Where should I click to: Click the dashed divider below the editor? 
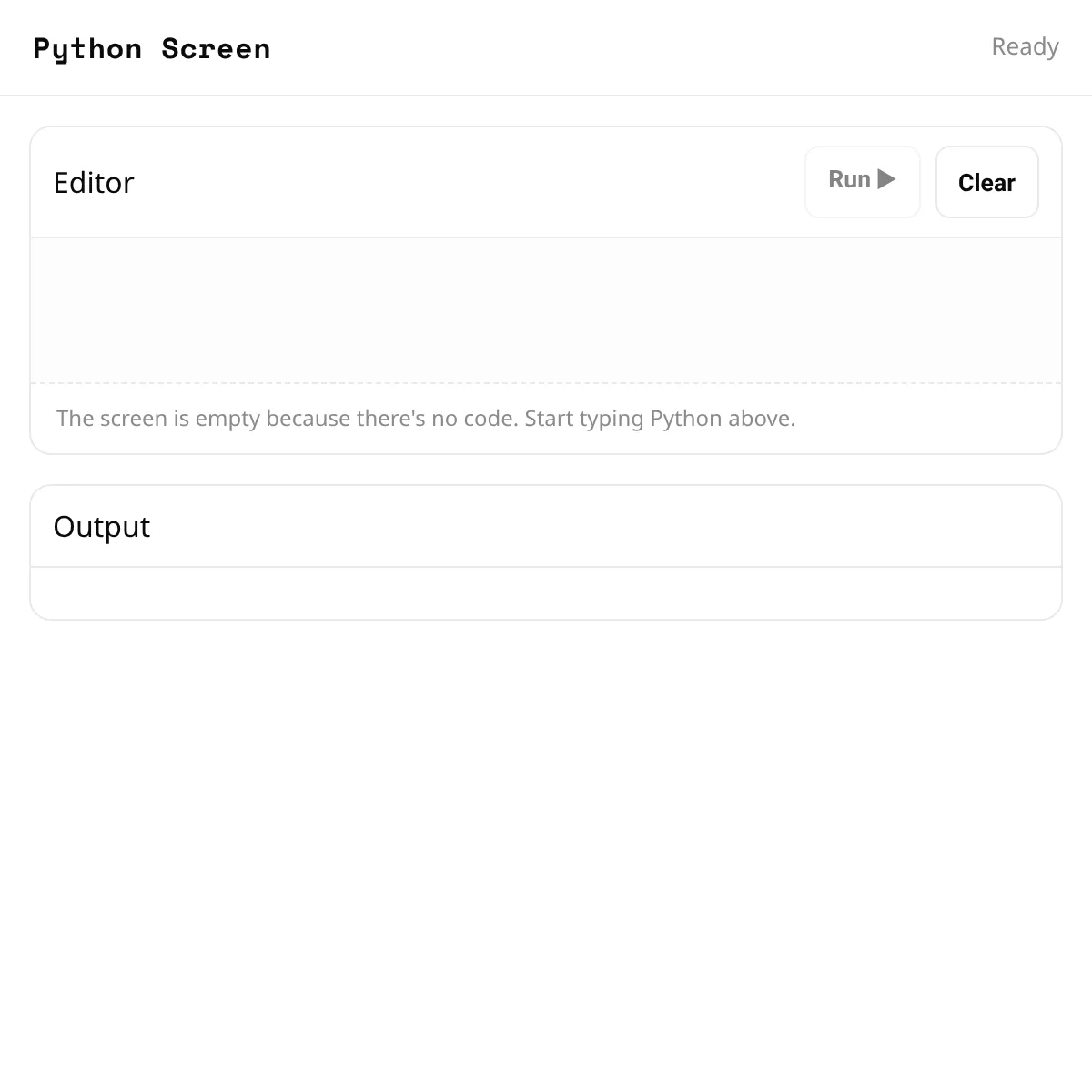(x=546, y=384)
